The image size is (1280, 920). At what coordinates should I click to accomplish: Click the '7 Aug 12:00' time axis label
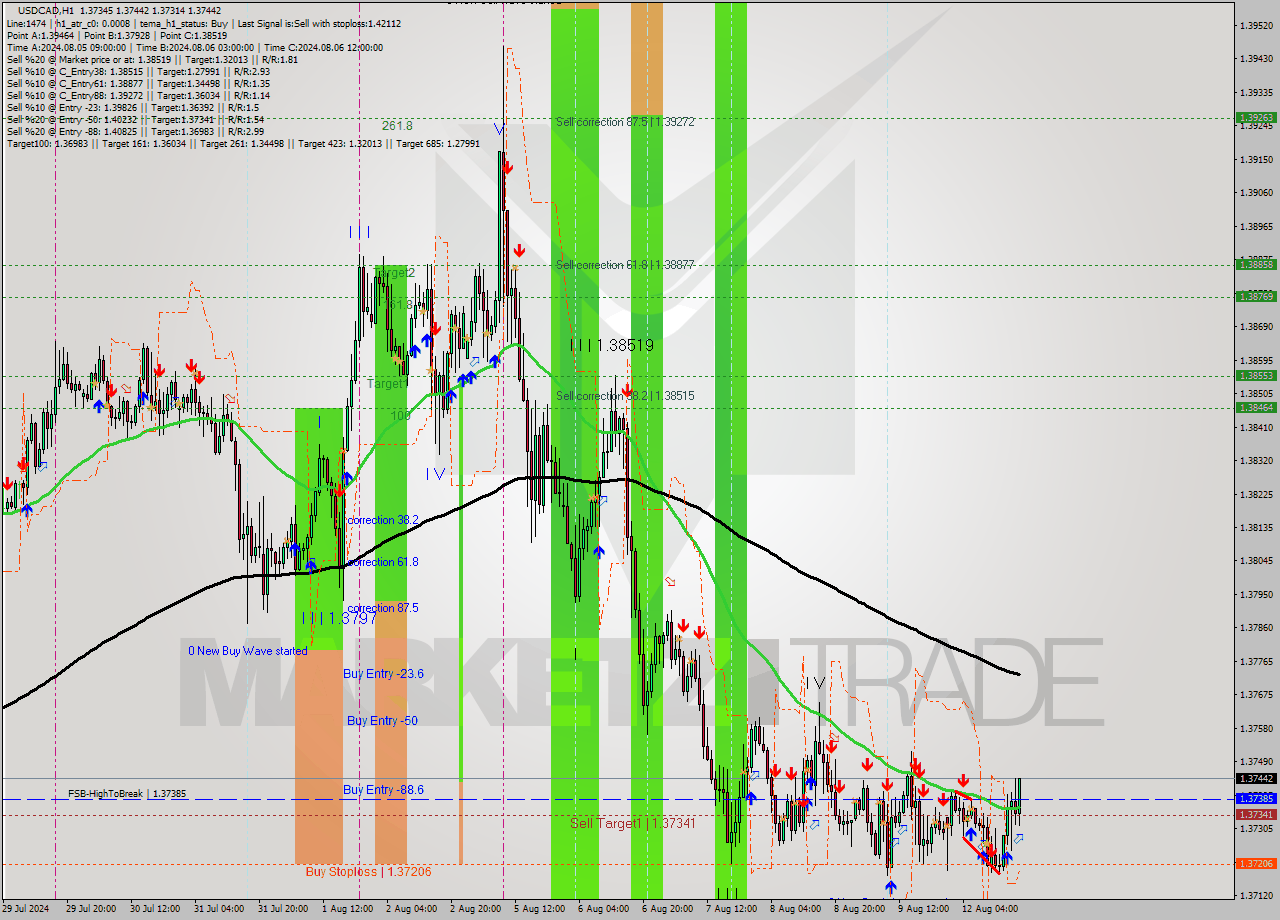(731, 909)
